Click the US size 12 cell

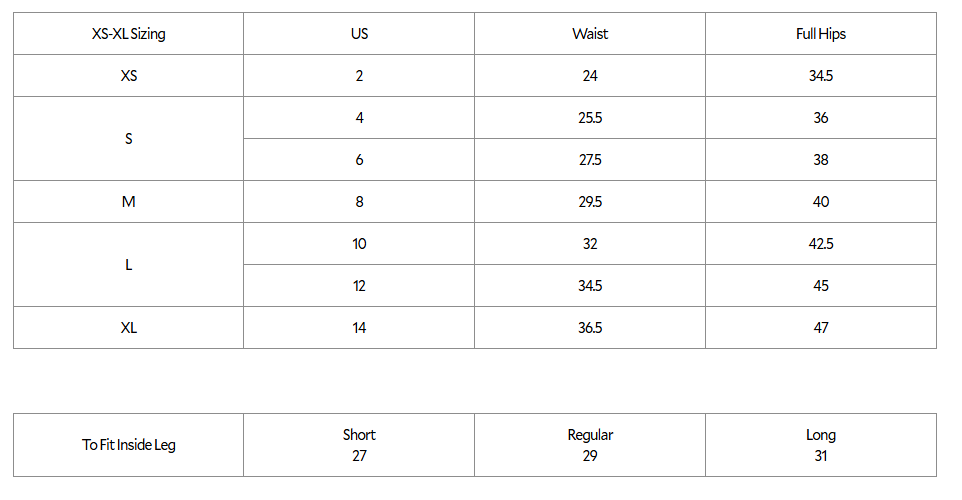[x=359, y=285]
